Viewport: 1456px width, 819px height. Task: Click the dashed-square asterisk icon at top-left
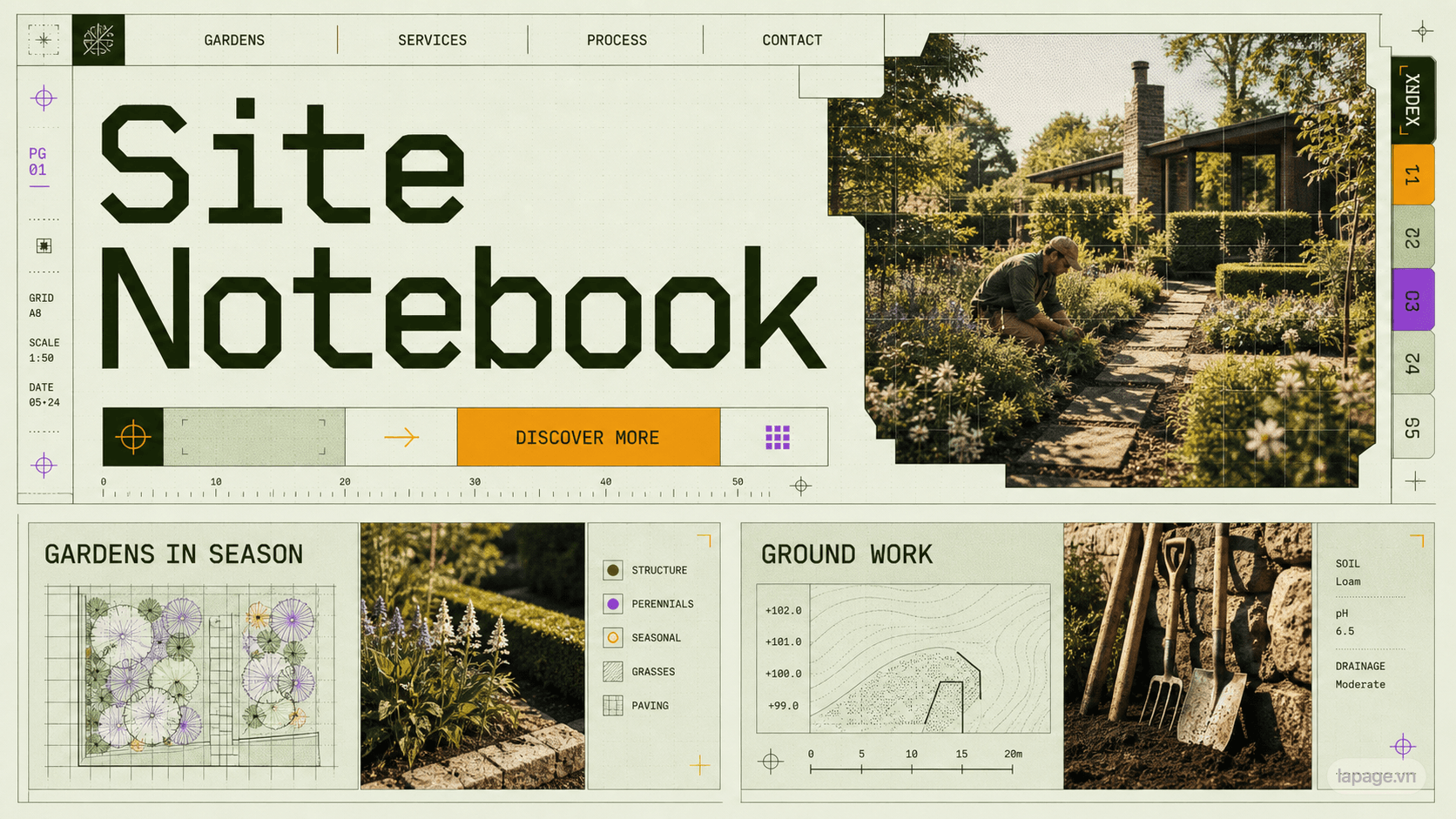44,40
